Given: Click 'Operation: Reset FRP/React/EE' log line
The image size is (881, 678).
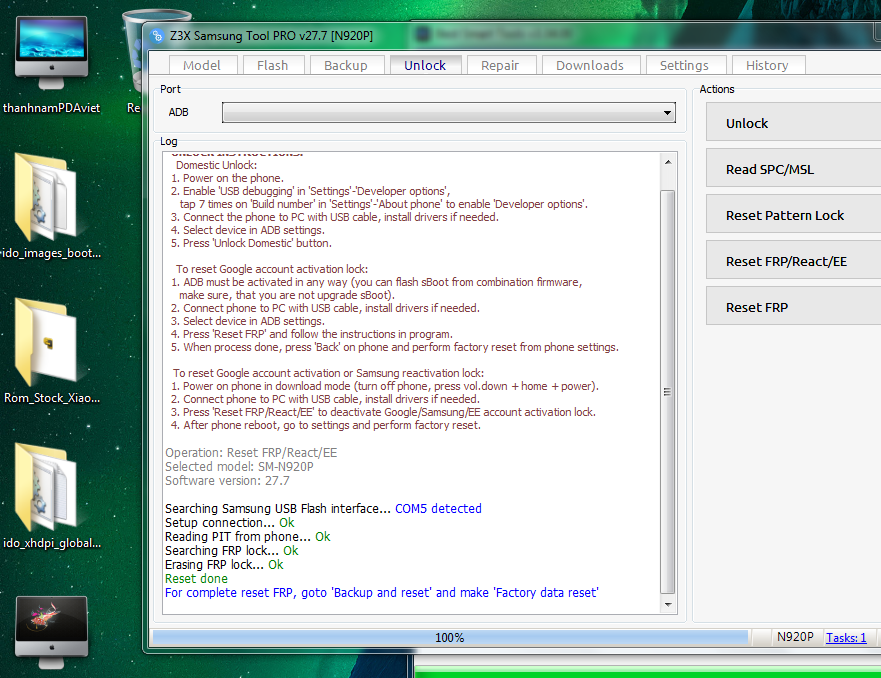Looking at the screenshot, I should (251, 453).
